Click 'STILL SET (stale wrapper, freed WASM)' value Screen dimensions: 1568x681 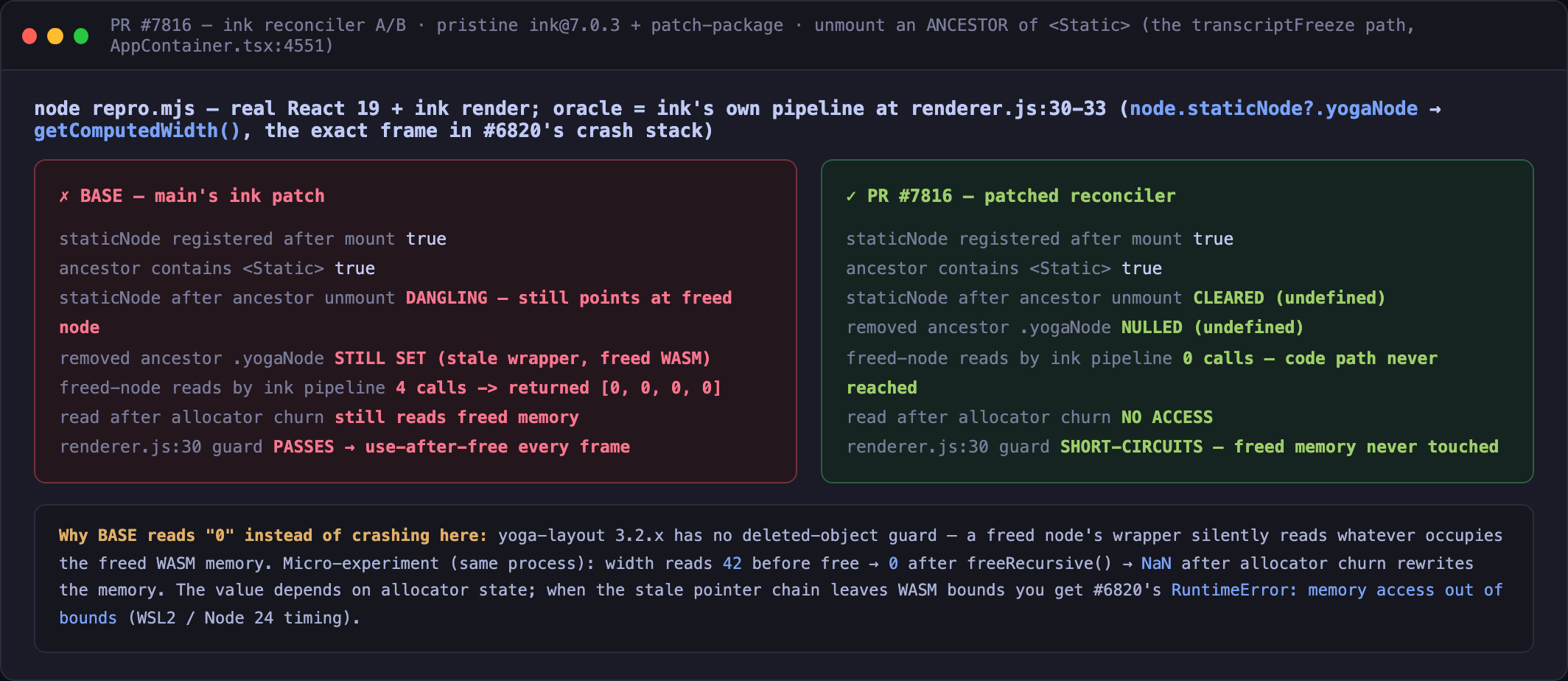[x=522, y=358]
